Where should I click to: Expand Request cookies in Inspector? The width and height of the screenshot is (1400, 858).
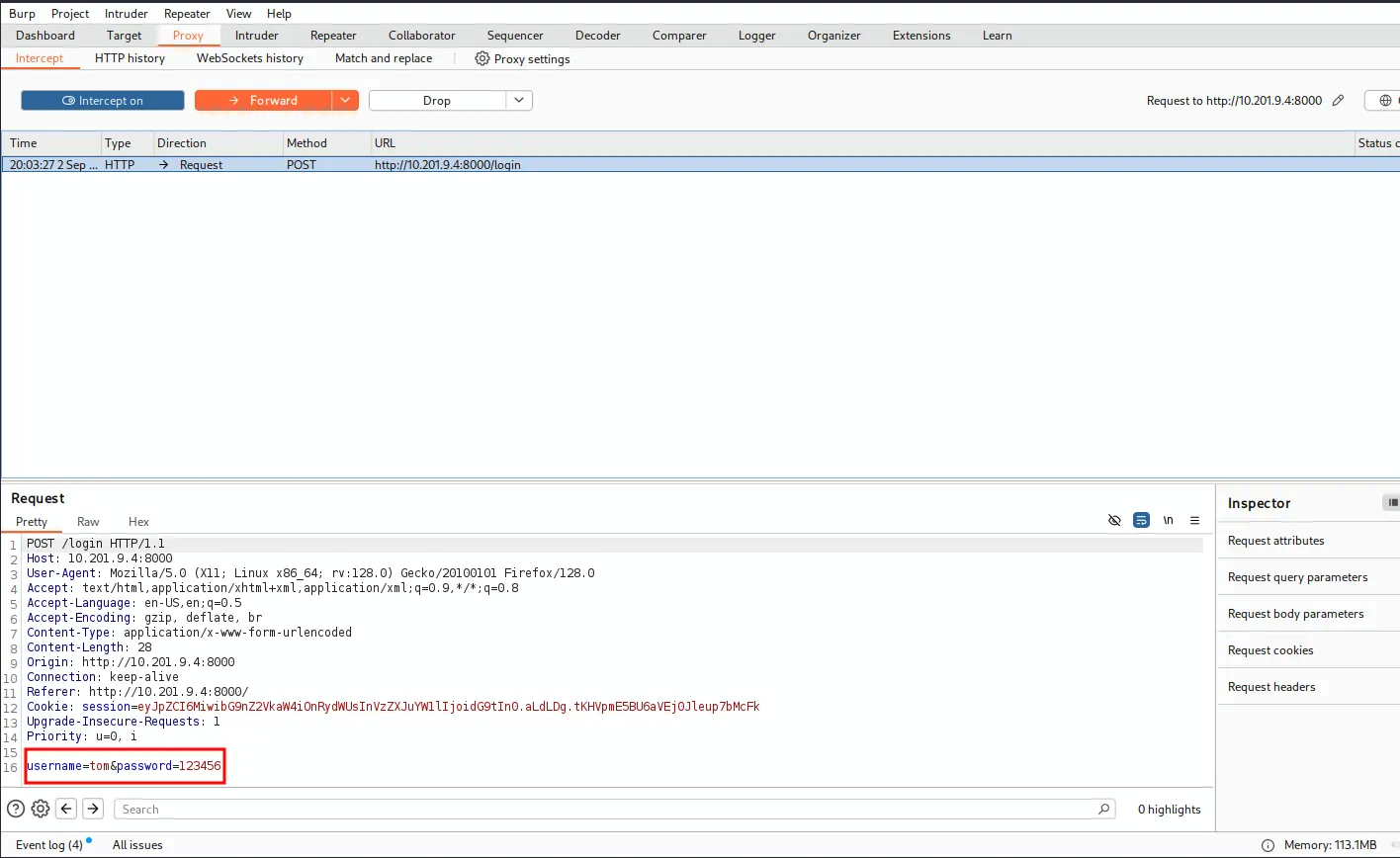tap(1308, 650)
